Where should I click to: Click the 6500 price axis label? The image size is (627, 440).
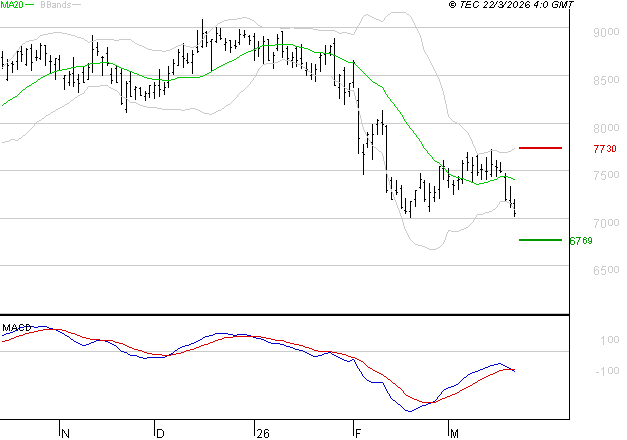click(606, 270)
